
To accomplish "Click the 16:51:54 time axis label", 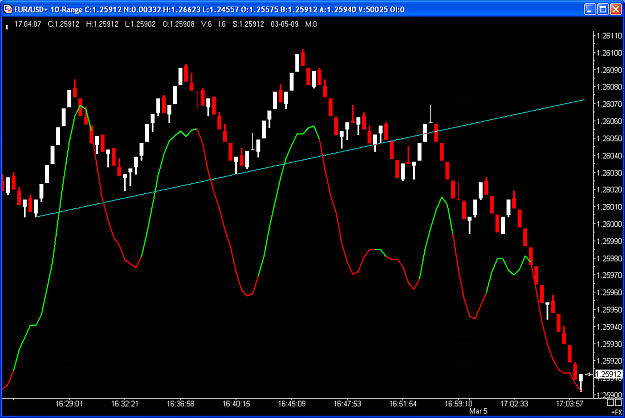I will (403, 404).
